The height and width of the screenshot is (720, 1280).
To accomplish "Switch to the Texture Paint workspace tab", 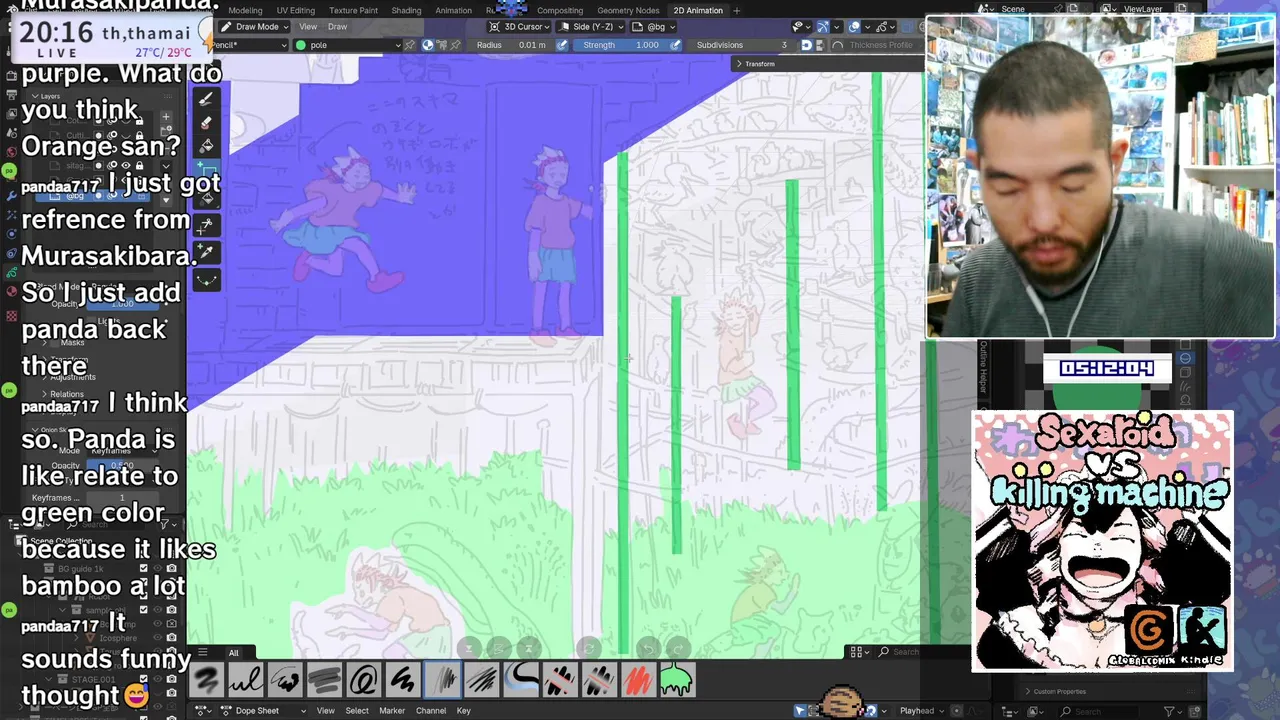I will pos(353,11).
